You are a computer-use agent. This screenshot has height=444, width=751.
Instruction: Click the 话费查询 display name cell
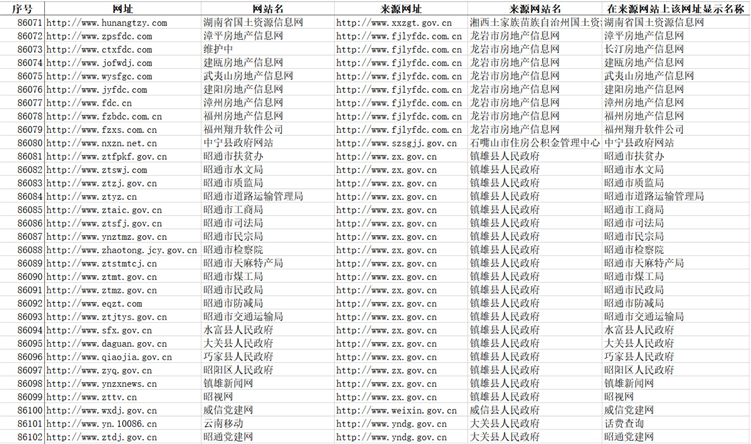pyautogui.click(x=628, y=424)
